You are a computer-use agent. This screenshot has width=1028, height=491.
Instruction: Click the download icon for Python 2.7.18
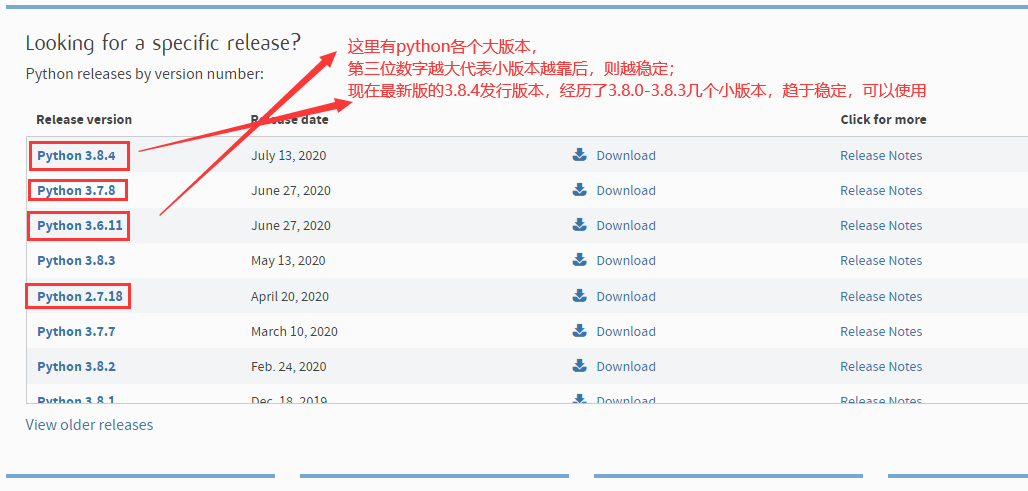tap(579, 296)
